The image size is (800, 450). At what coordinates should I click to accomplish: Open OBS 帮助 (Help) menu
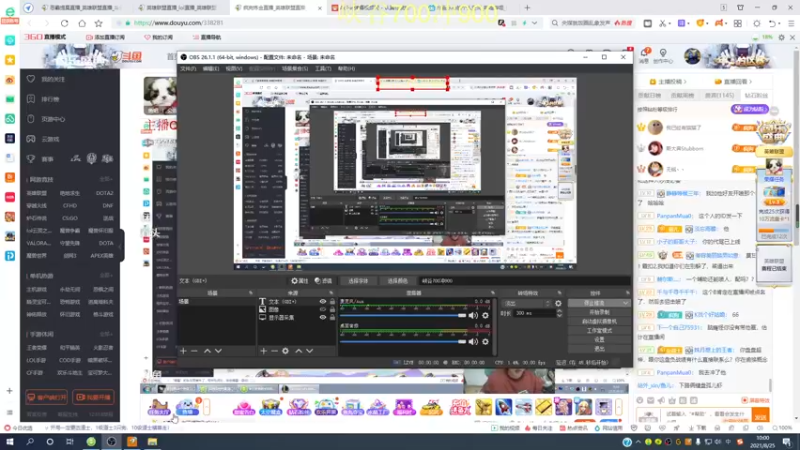click(x=346, y=68)
